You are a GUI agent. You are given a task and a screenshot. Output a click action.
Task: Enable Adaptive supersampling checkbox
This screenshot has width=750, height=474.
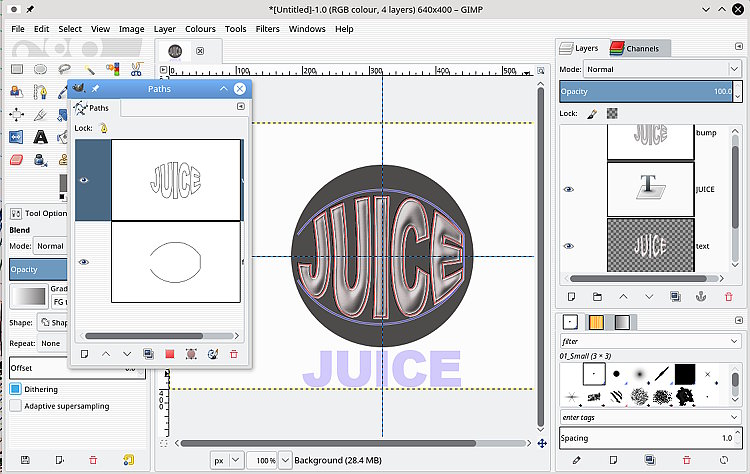[x=16, y=406]
